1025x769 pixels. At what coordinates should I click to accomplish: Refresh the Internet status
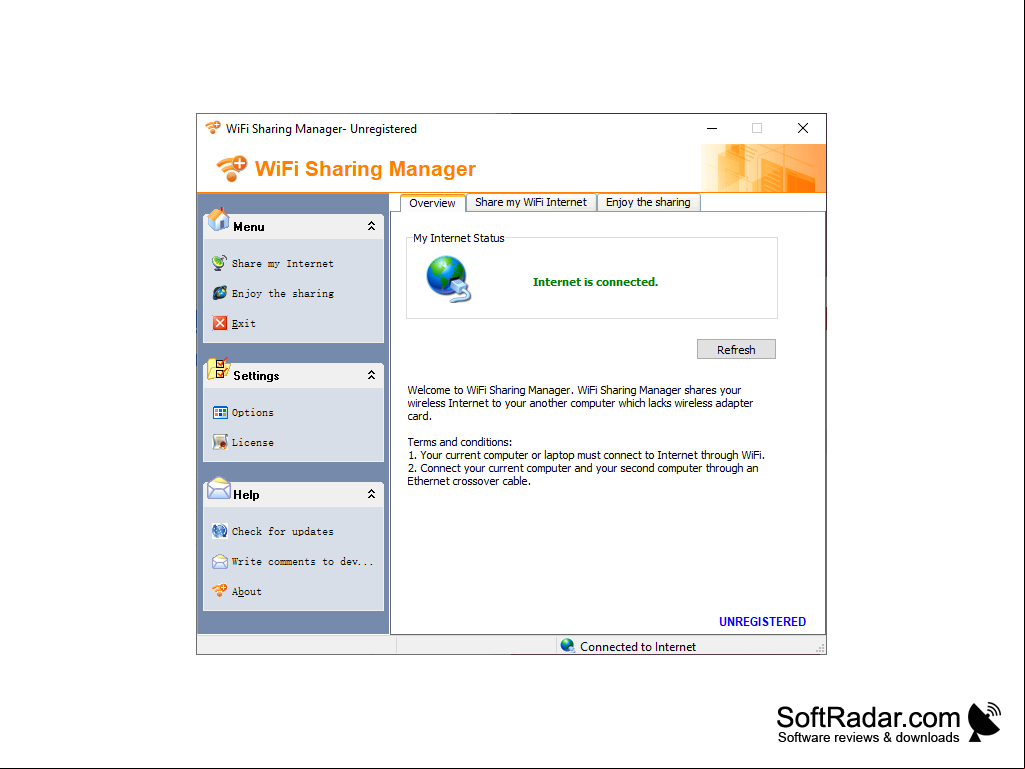736,349
